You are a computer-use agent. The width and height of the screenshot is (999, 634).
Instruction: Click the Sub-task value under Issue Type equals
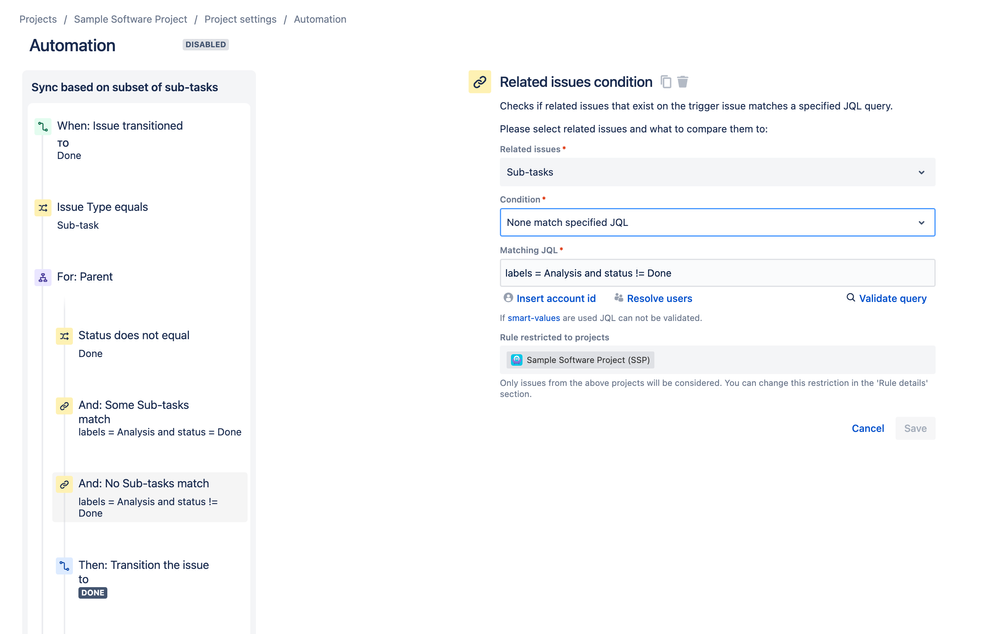click(x=78, y=225)
